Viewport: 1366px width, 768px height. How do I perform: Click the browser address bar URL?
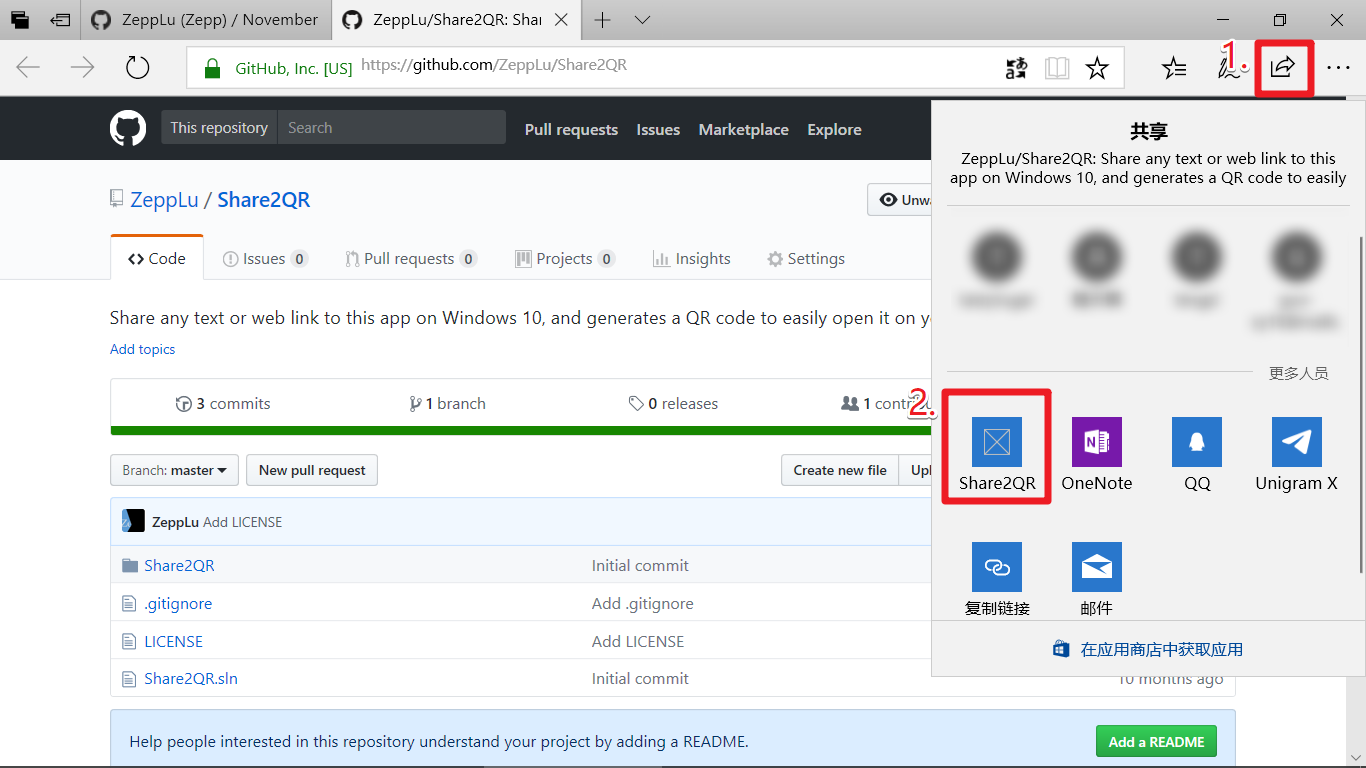pos(494,65)
